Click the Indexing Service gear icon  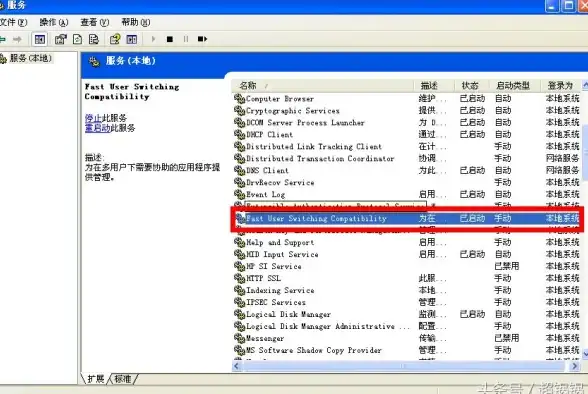click(x=239, y=291)
